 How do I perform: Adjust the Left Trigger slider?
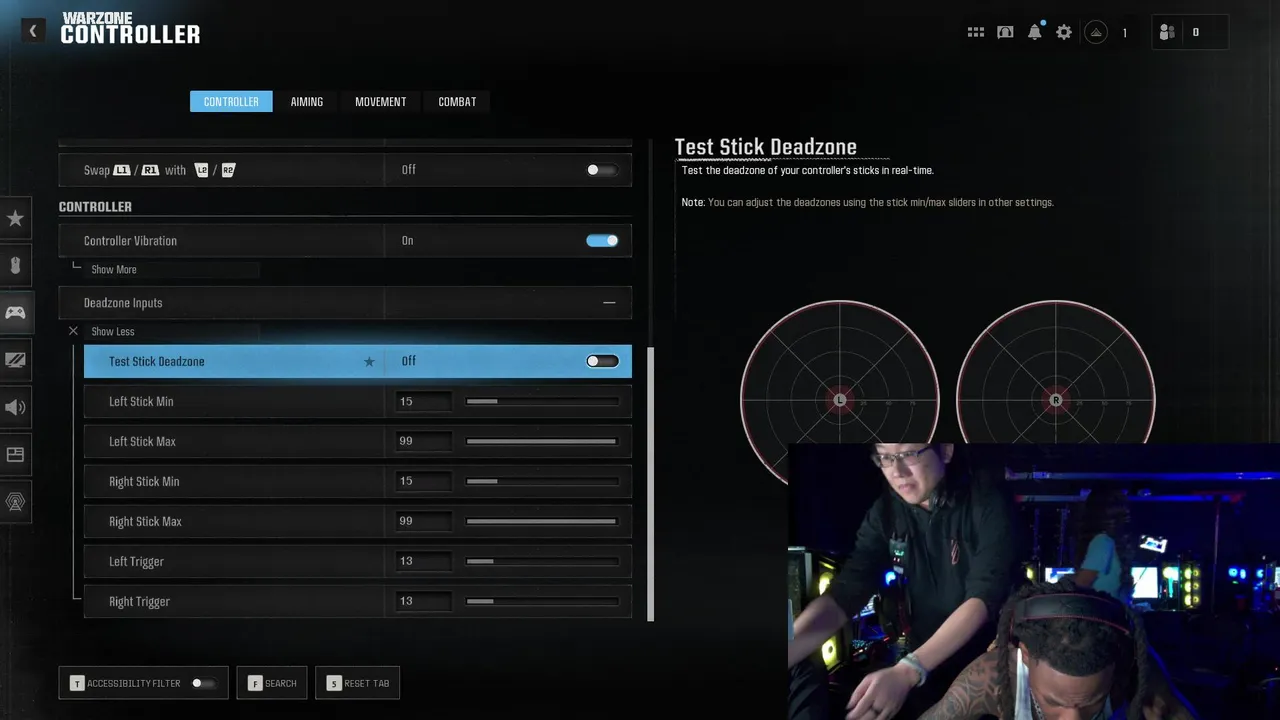pos(541,561)
